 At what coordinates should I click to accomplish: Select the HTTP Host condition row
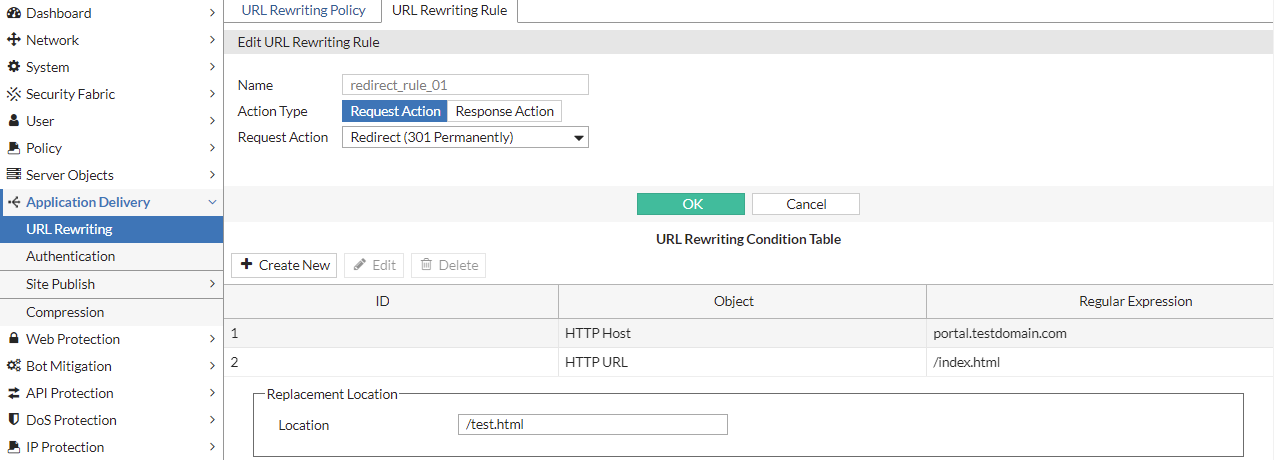(598, 333)
